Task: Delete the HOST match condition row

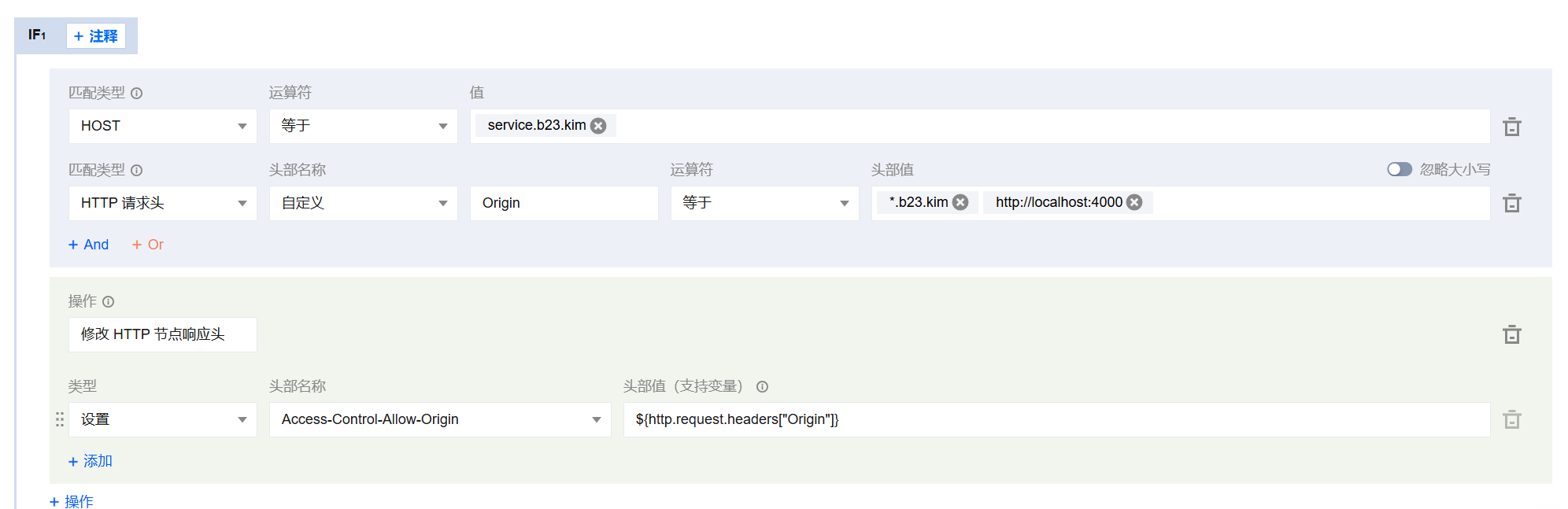Action: point(1511,127)
